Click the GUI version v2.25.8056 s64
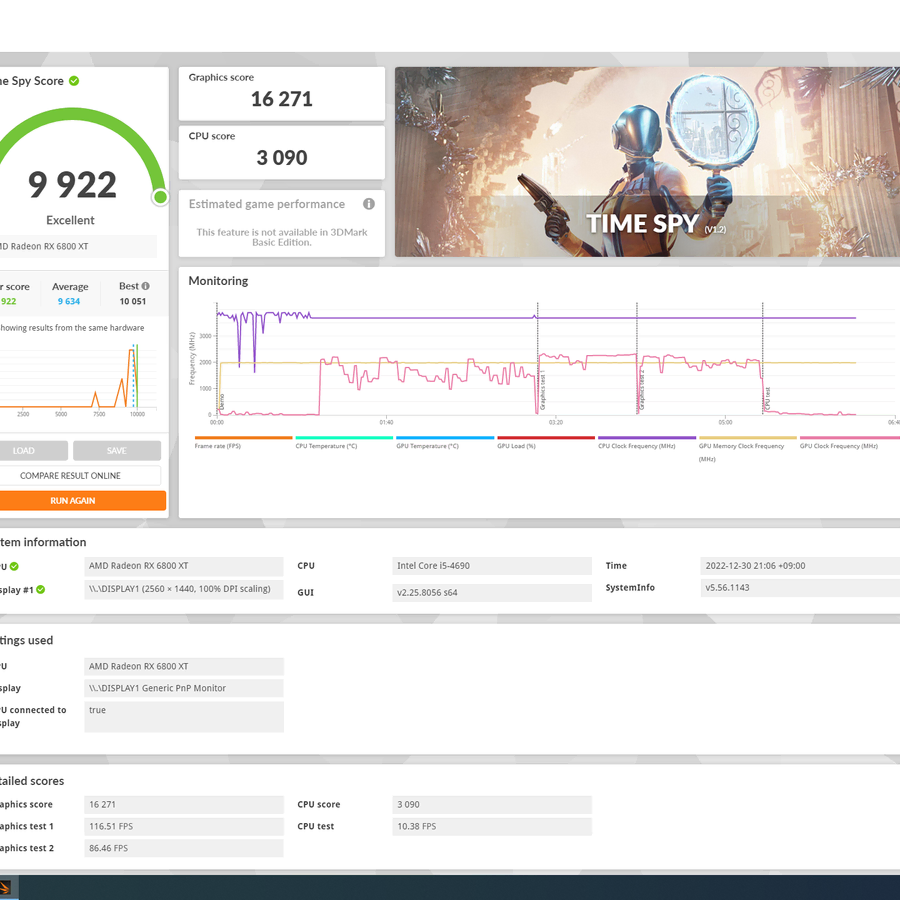Viewport: 900px width, 900px height. tap(492, 593)
